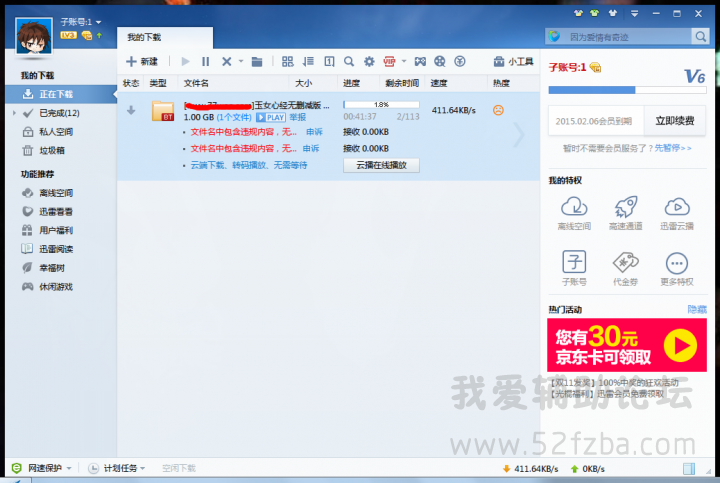Open 私人空间 in the sidebar

pos(56,132)
